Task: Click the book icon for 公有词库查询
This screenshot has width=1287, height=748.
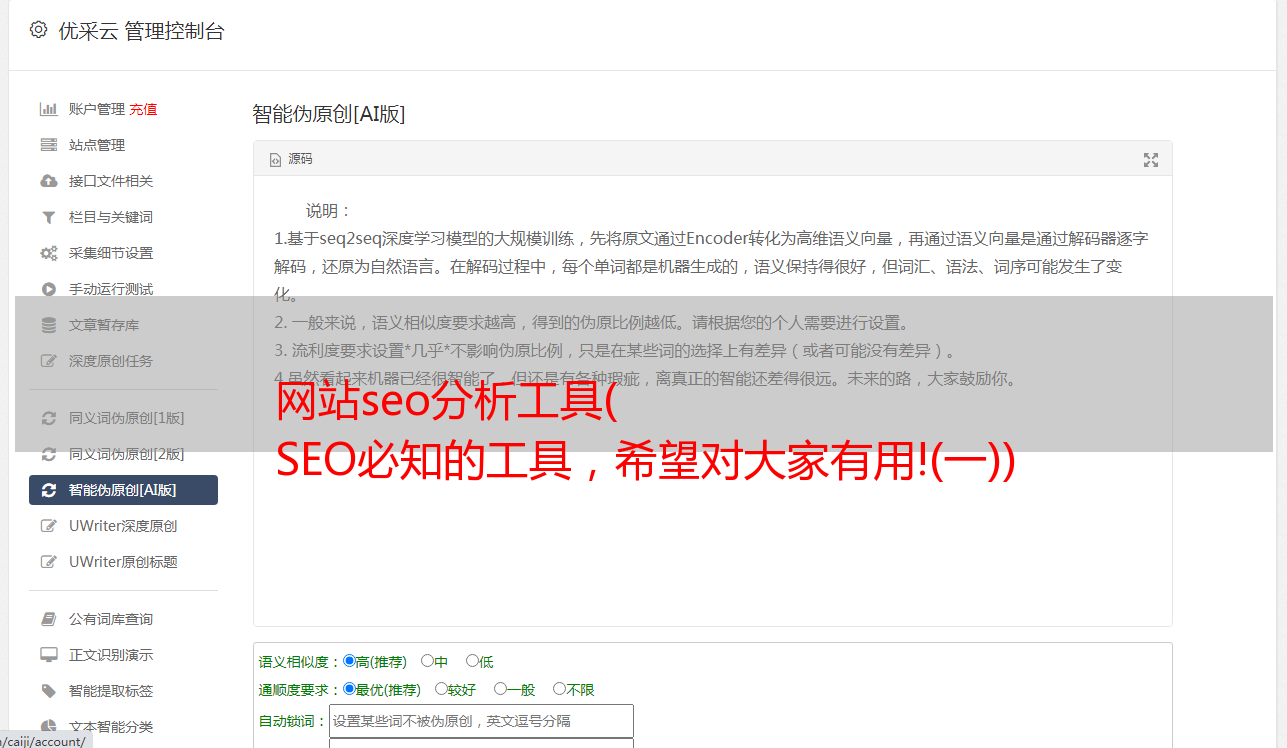Action: pos(48,619)
